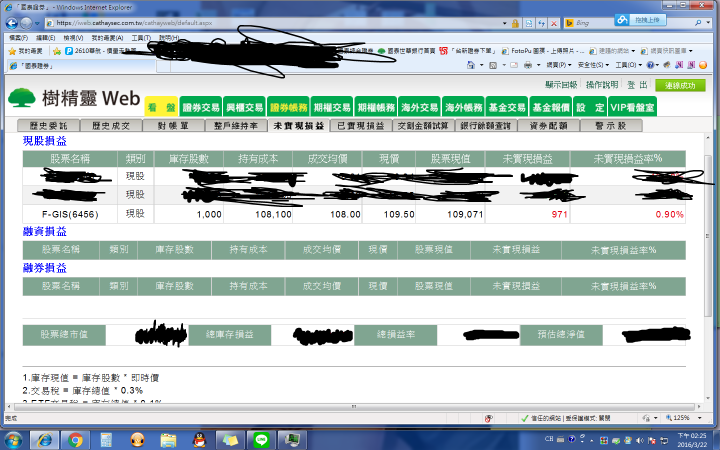Screen dimensions: 720x450
Task: Click the blue help question-mark icon
Action: tap(650, 65)
